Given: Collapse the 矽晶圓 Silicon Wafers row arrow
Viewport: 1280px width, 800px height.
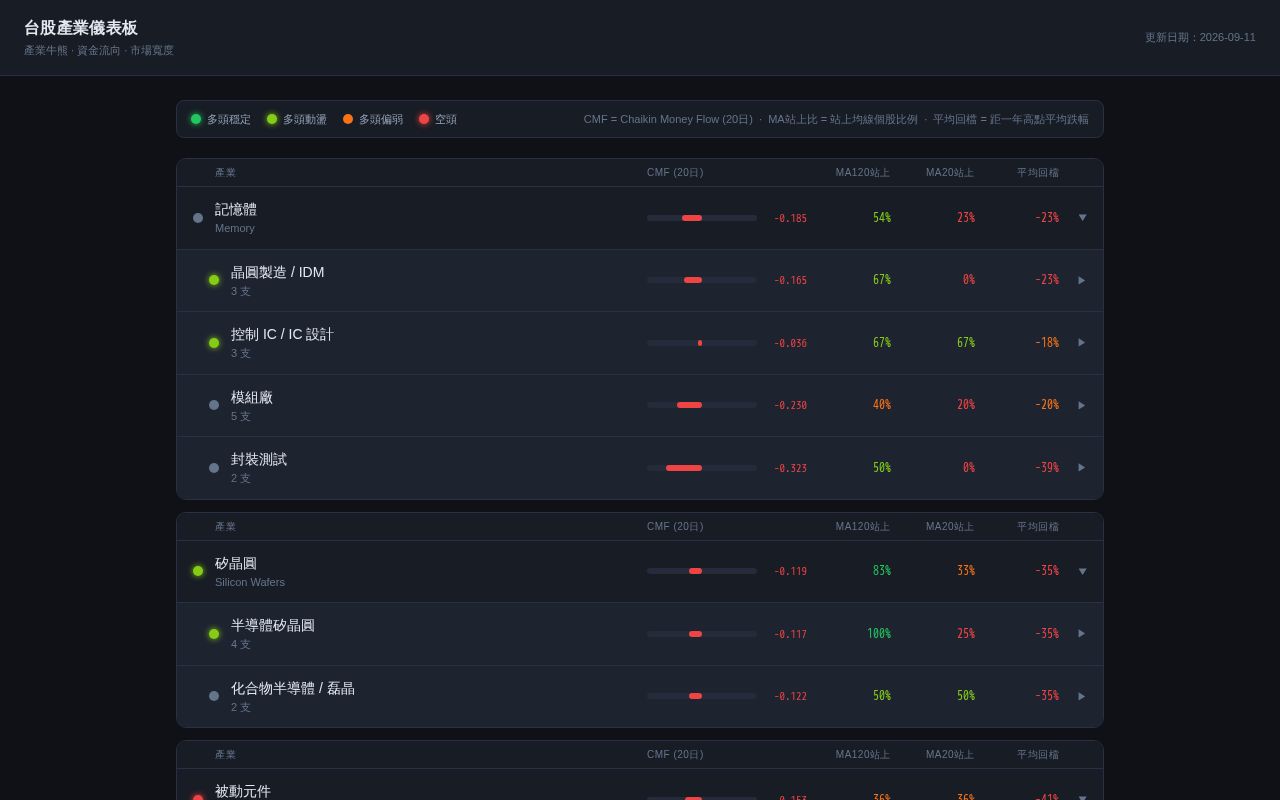Looking at the screenshot, I should point(1082,572).
